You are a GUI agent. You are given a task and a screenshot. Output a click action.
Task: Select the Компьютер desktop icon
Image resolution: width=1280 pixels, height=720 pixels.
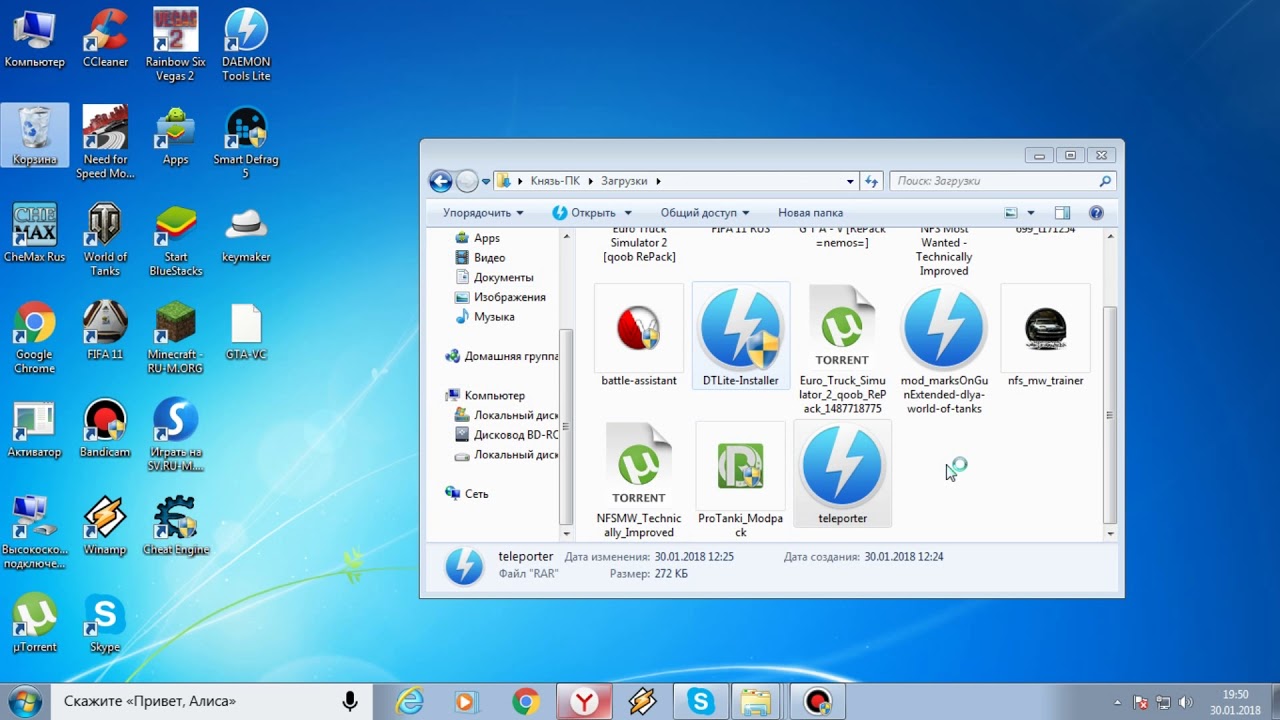35,39
